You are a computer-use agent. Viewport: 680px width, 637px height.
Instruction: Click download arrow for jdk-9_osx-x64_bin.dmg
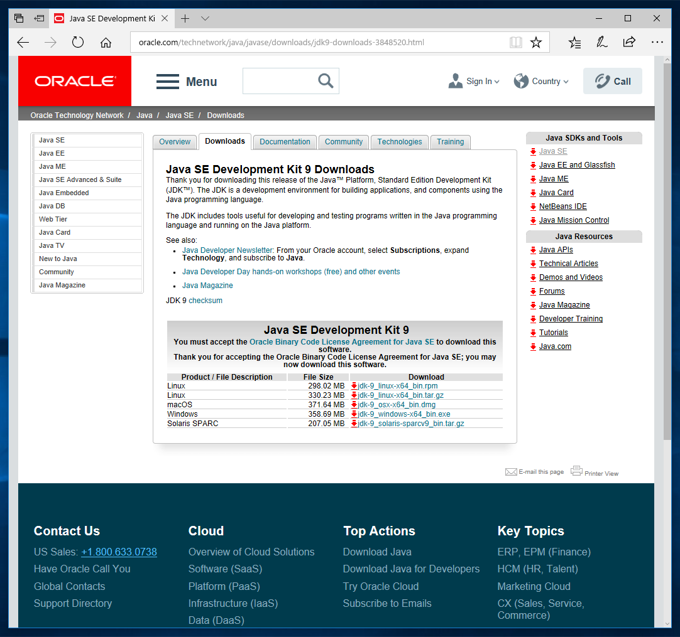click(354, 405)
